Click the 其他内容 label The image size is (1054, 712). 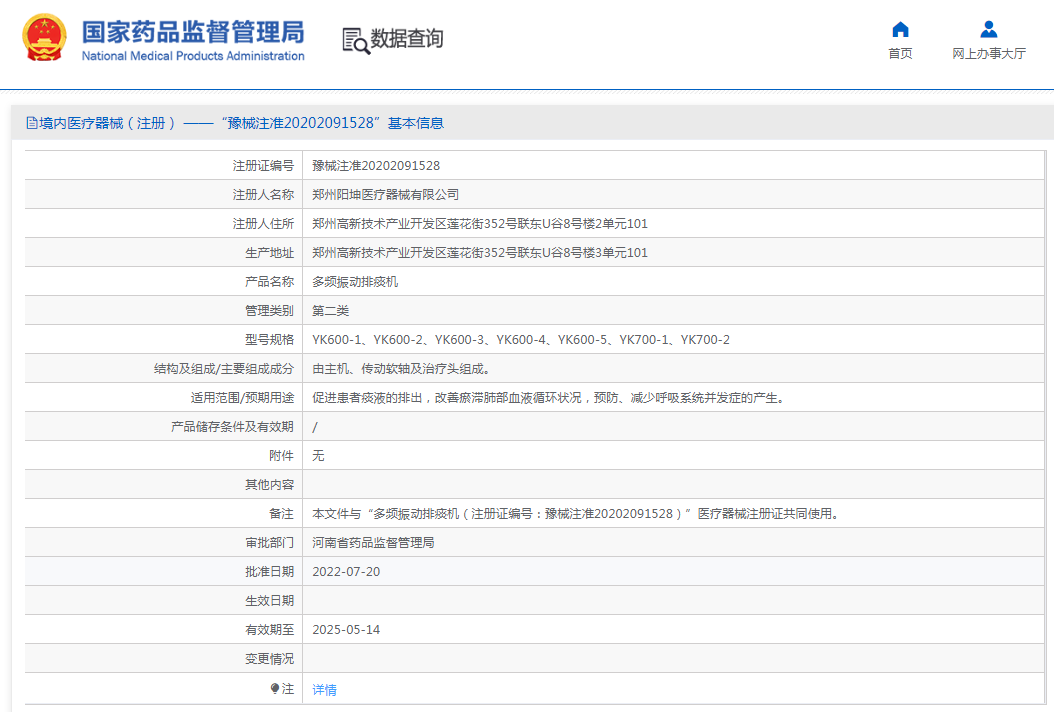[270, 485]
